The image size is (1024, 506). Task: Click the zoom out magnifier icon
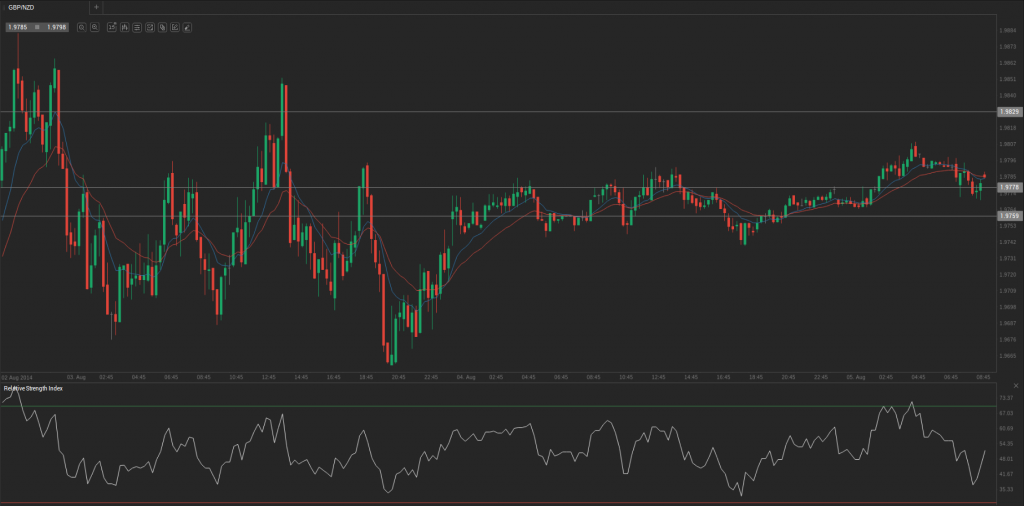(x=82, y=27)
